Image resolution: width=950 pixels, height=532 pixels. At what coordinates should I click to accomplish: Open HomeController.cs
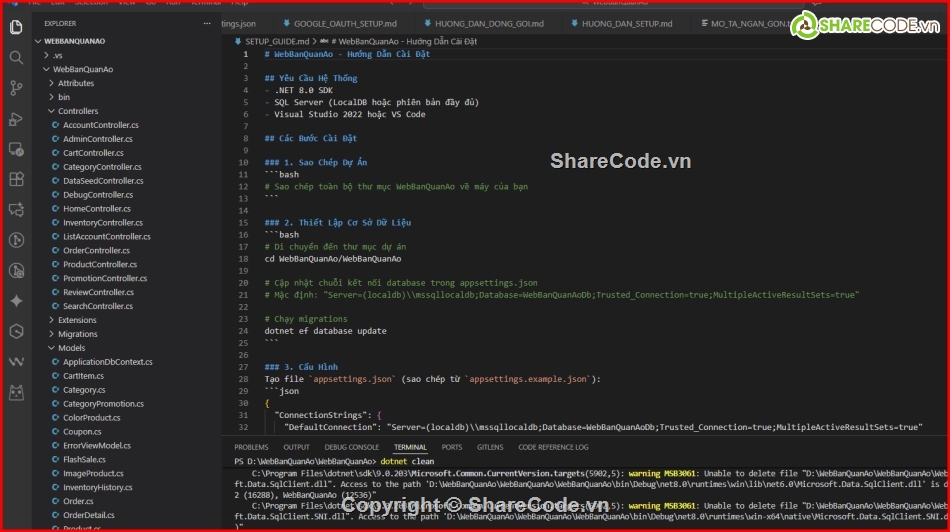pyautogui.click(x=97, y=208)
